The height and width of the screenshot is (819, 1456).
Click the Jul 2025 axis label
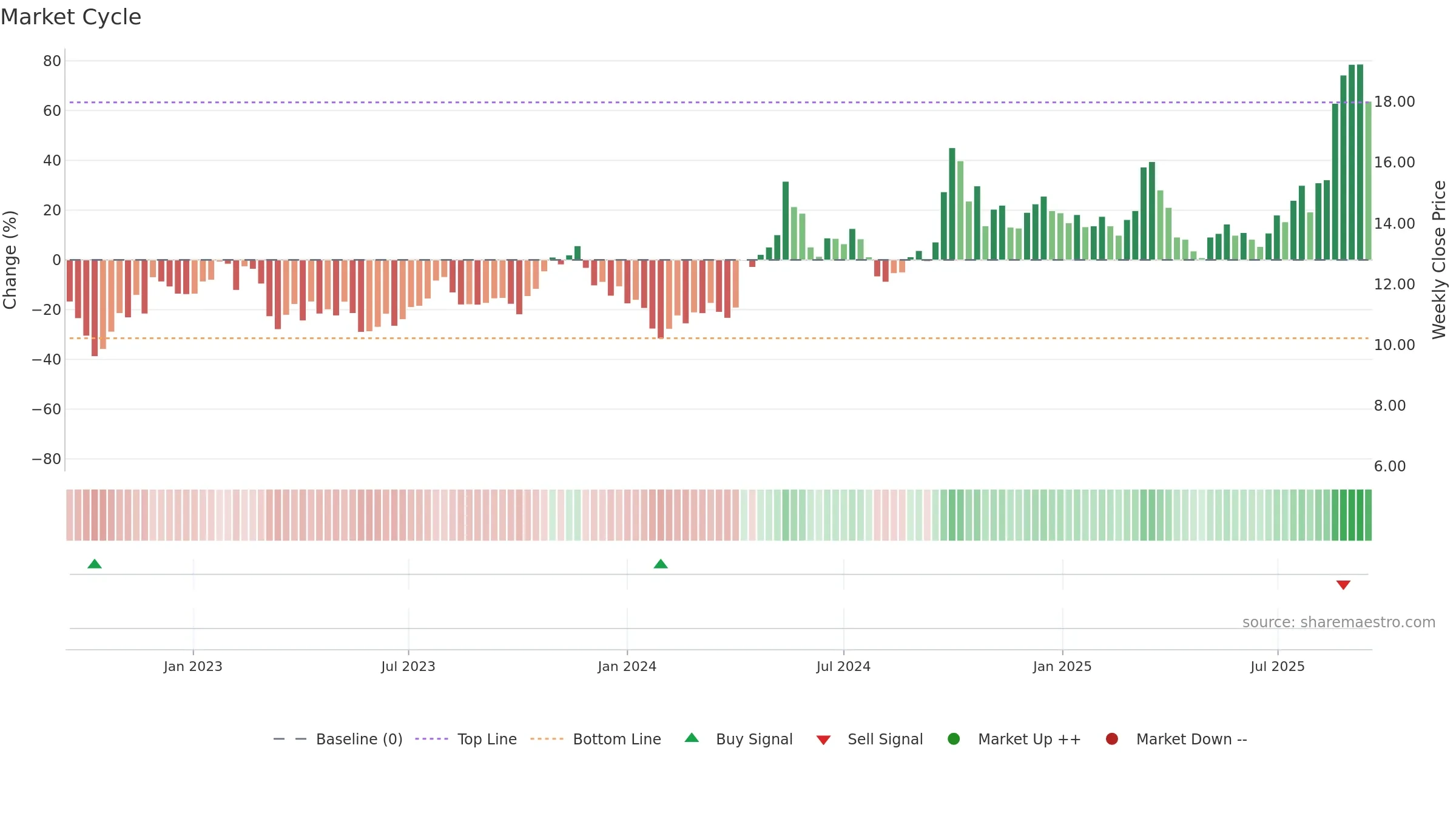[1278, 667]
